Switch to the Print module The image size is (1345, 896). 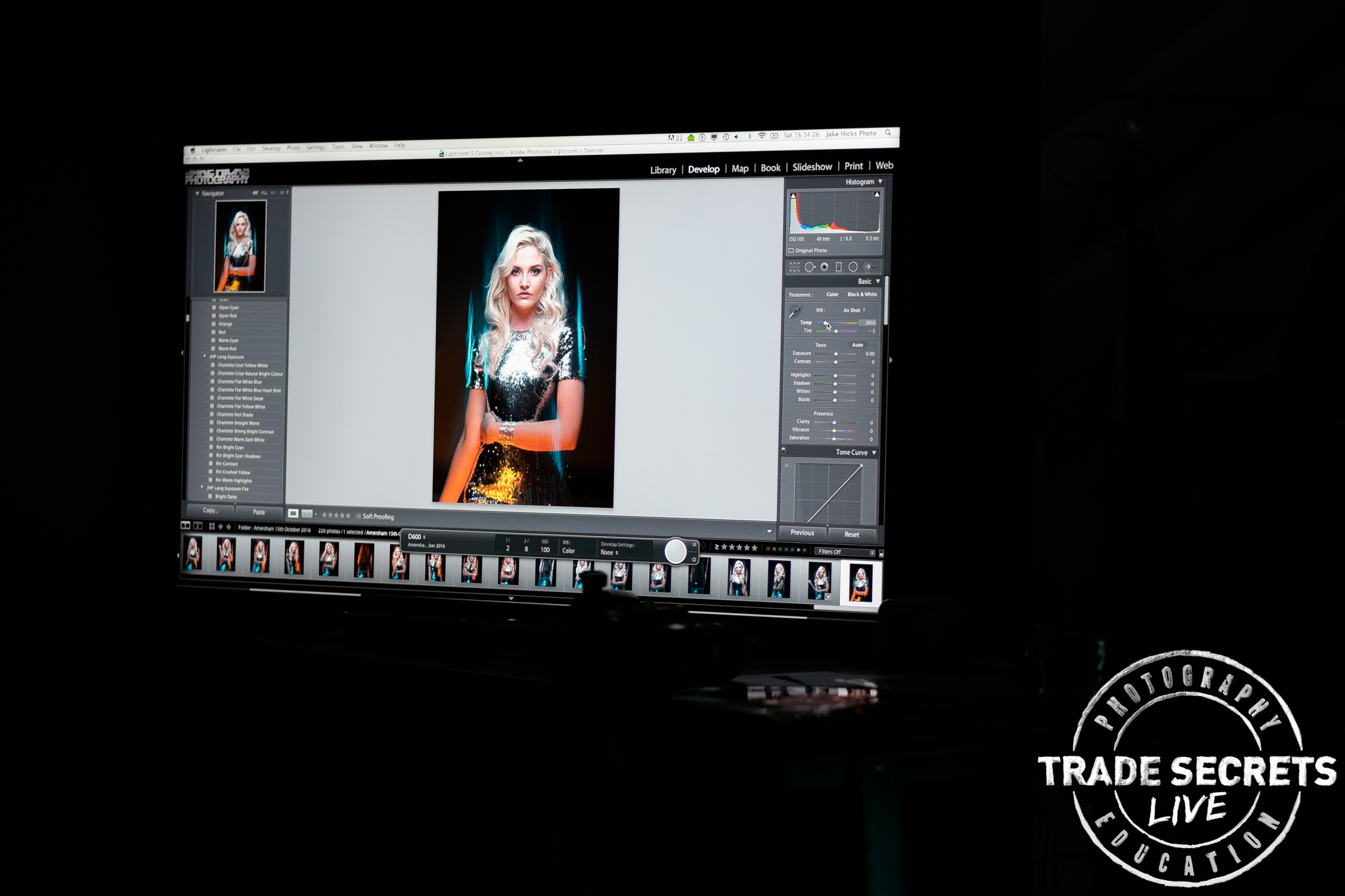tap(854, 166)
